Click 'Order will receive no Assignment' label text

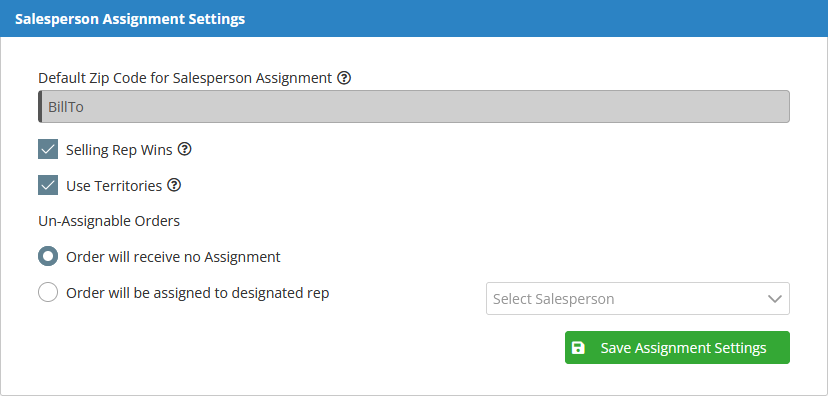click(173, 257)
